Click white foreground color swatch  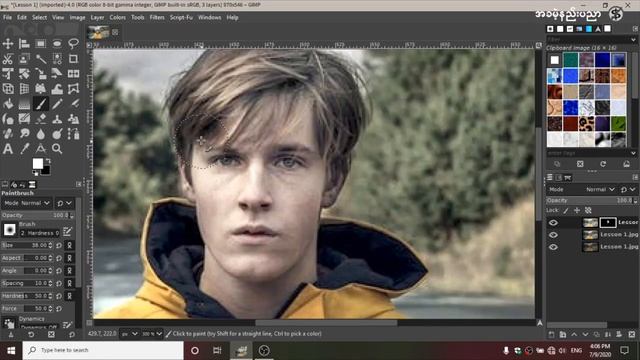click(38, 163)
